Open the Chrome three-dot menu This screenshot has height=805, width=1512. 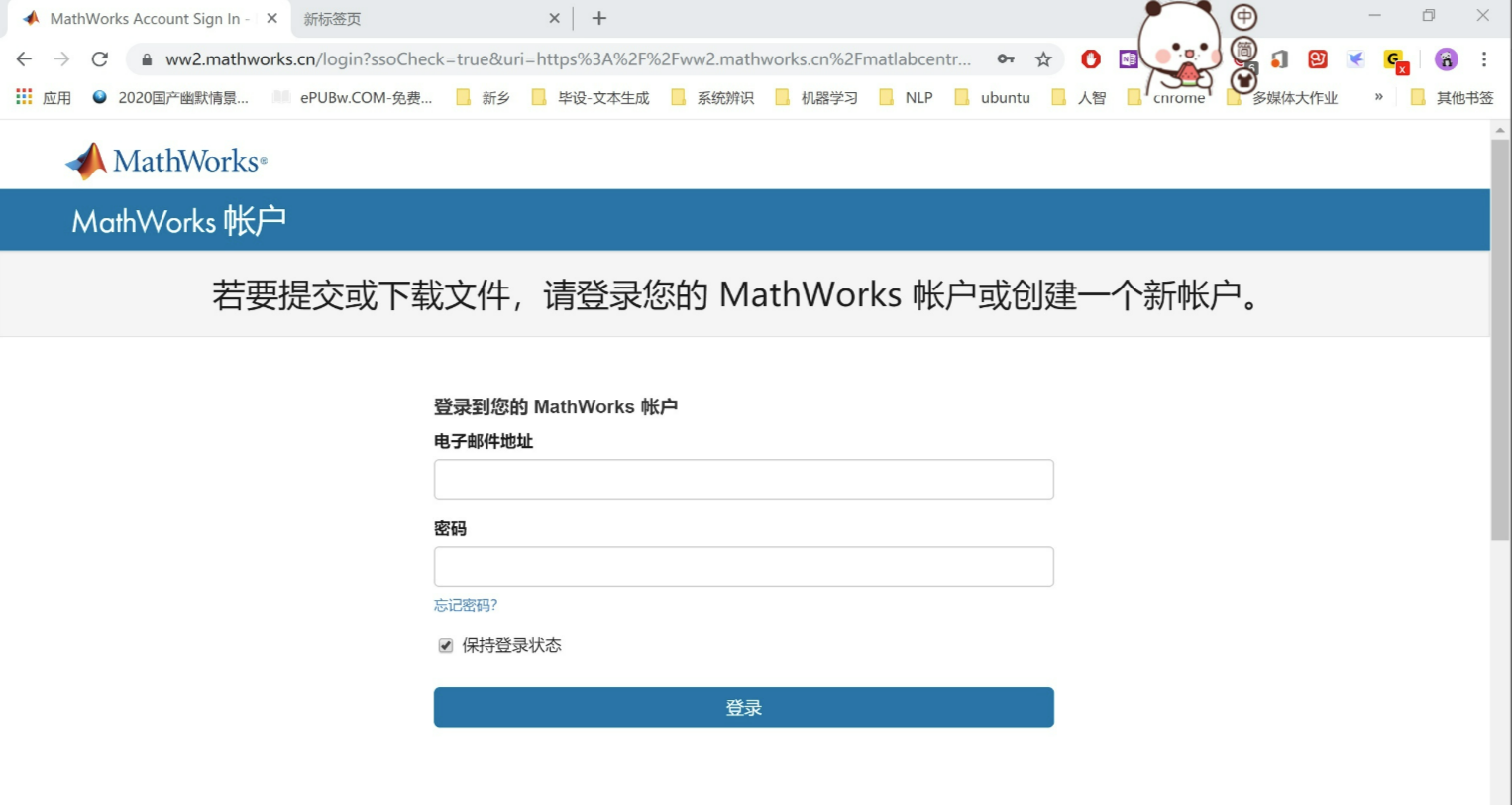click(x=1484, y=59)
